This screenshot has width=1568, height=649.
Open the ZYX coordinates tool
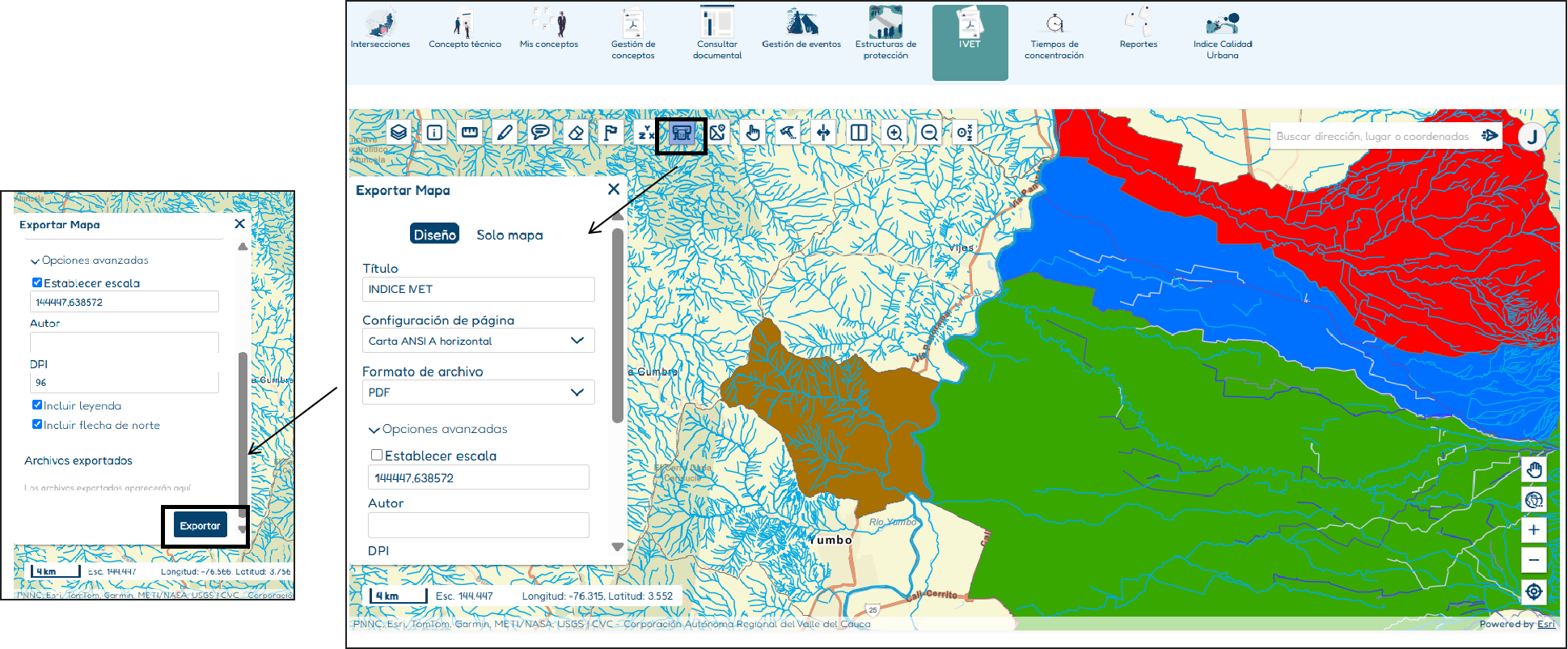(646, 132)
